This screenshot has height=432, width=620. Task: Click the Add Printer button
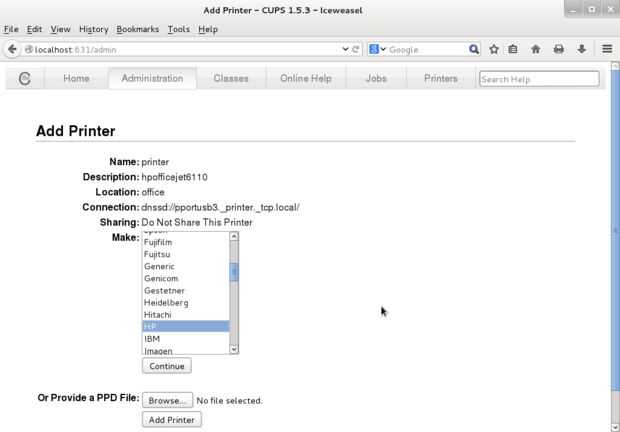(172, 420)
